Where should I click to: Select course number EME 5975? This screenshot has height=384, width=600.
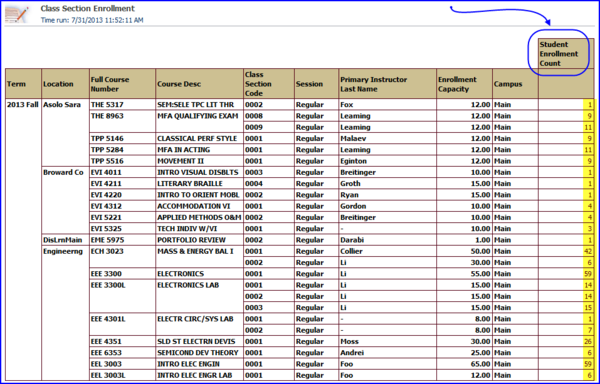tap(107, 240)
